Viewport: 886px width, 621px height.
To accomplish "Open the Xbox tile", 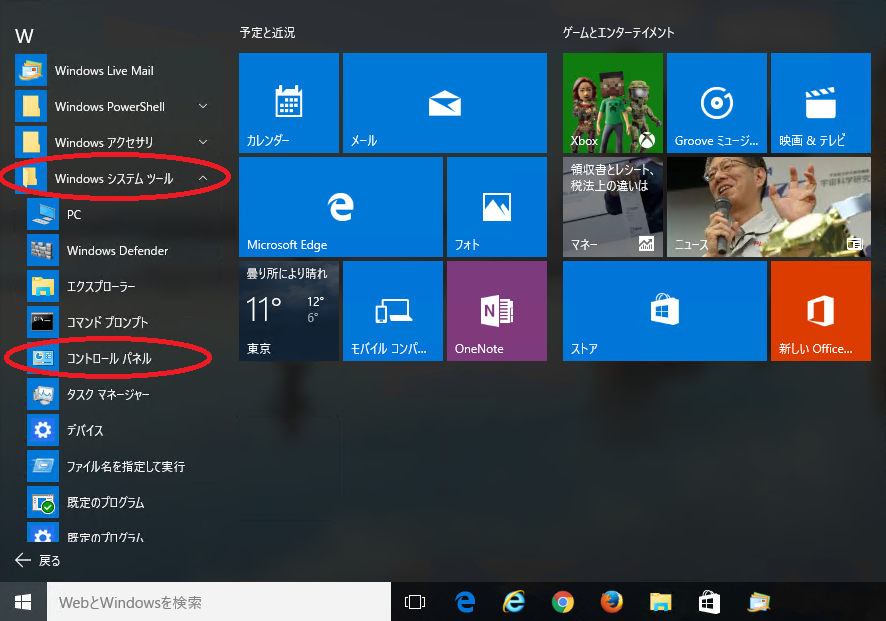I will tap(613, 103).
